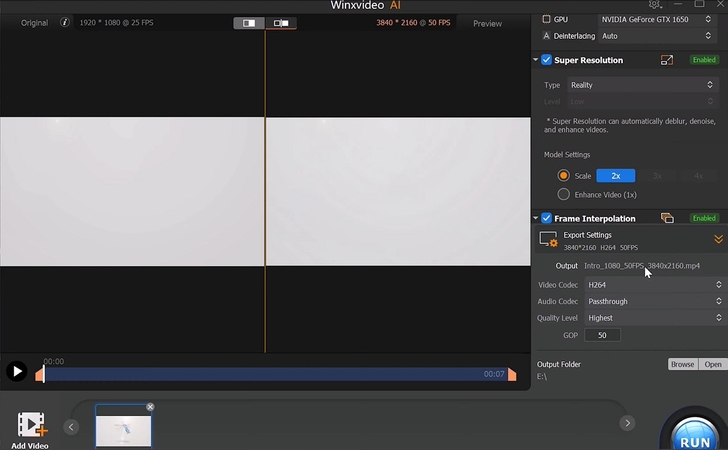This screenshot has width=728, height=450.
Task: Click the Frame Interpolation layers icon
Action: coord(667,218)
